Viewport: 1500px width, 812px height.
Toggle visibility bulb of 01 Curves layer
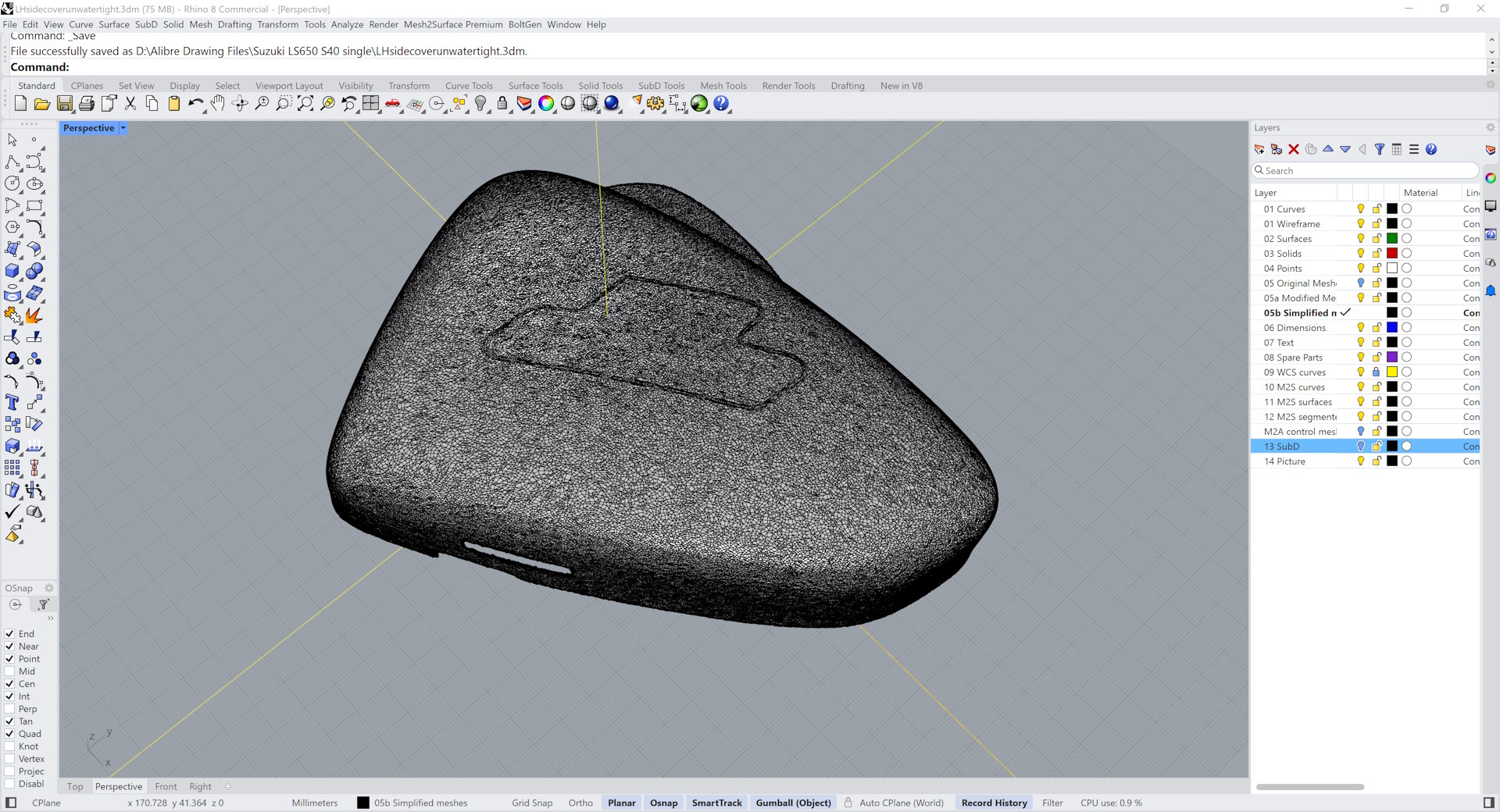(x=1361, y=209)
